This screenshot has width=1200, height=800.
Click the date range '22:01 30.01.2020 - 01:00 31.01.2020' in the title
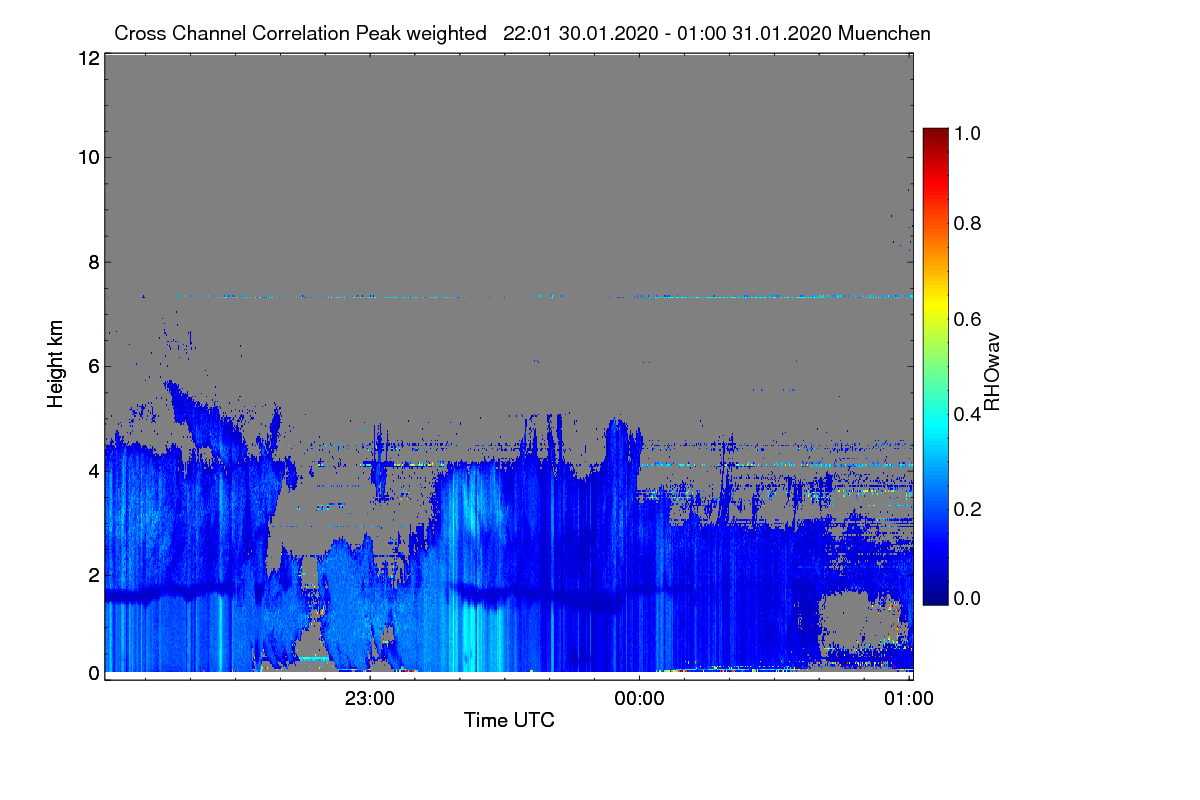(x=668, y=33)
